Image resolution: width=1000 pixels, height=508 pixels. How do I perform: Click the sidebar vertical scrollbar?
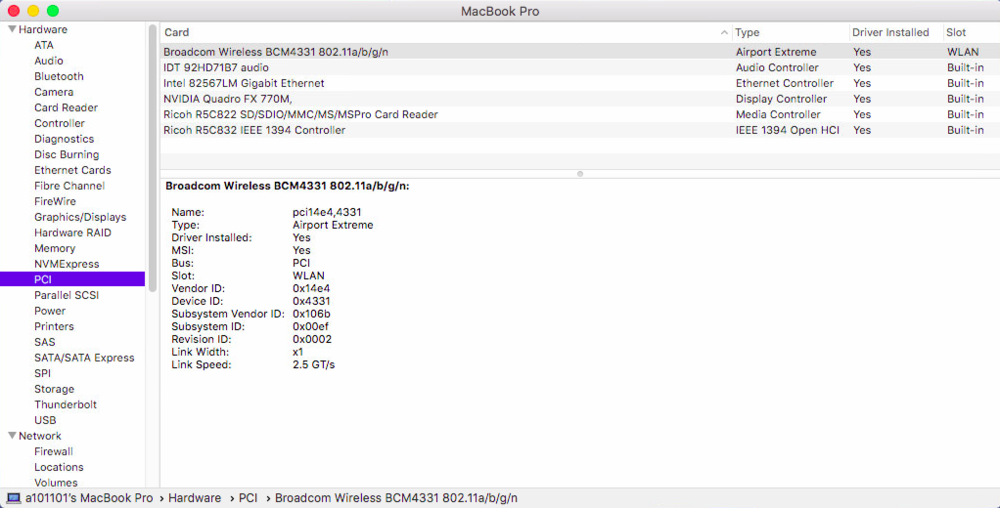click(152, 158)
